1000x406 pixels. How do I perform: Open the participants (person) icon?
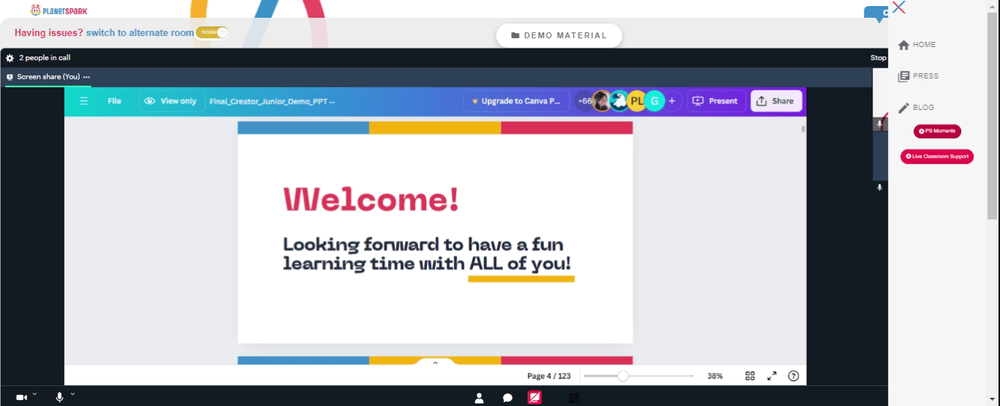(x=479, y=398)
